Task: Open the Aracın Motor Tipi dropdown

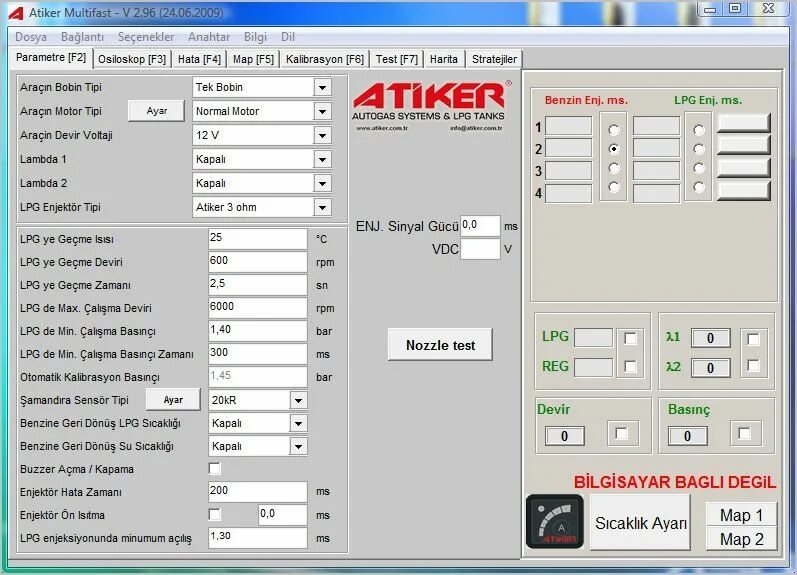Action: click(322, 111)
